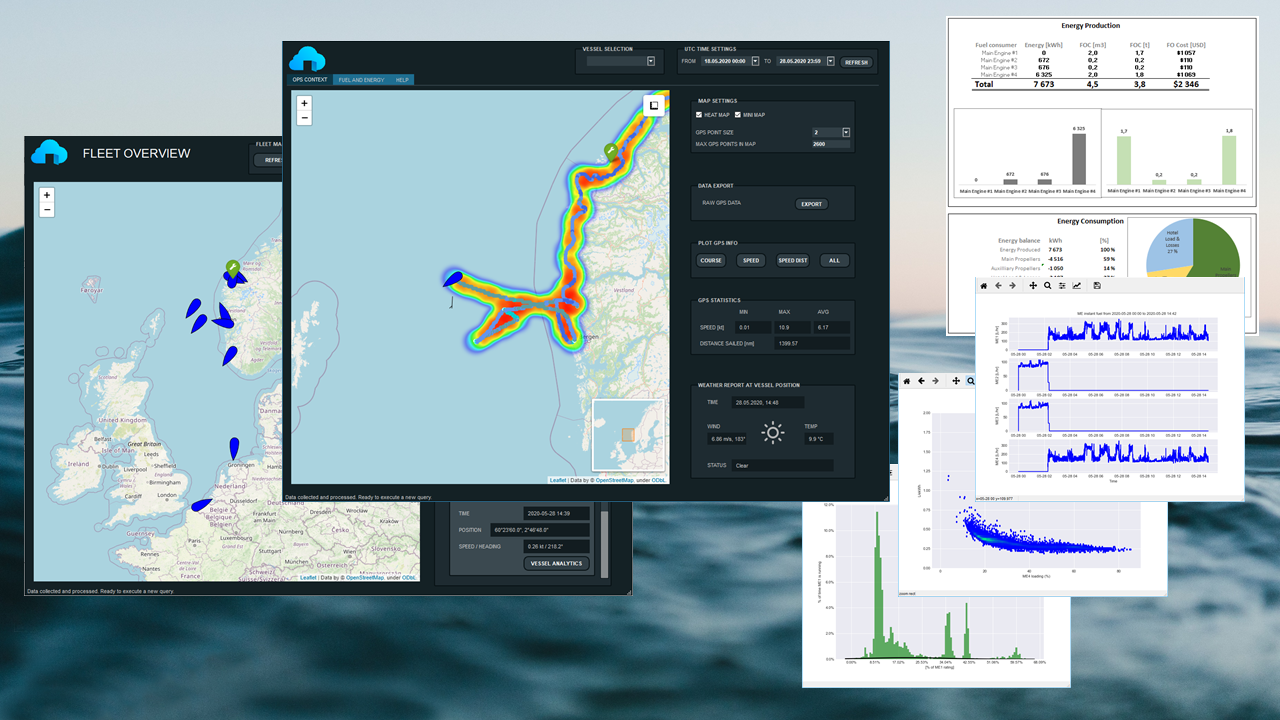Open Edit axis options in ME fuel plot

[x=1077, y=286]
